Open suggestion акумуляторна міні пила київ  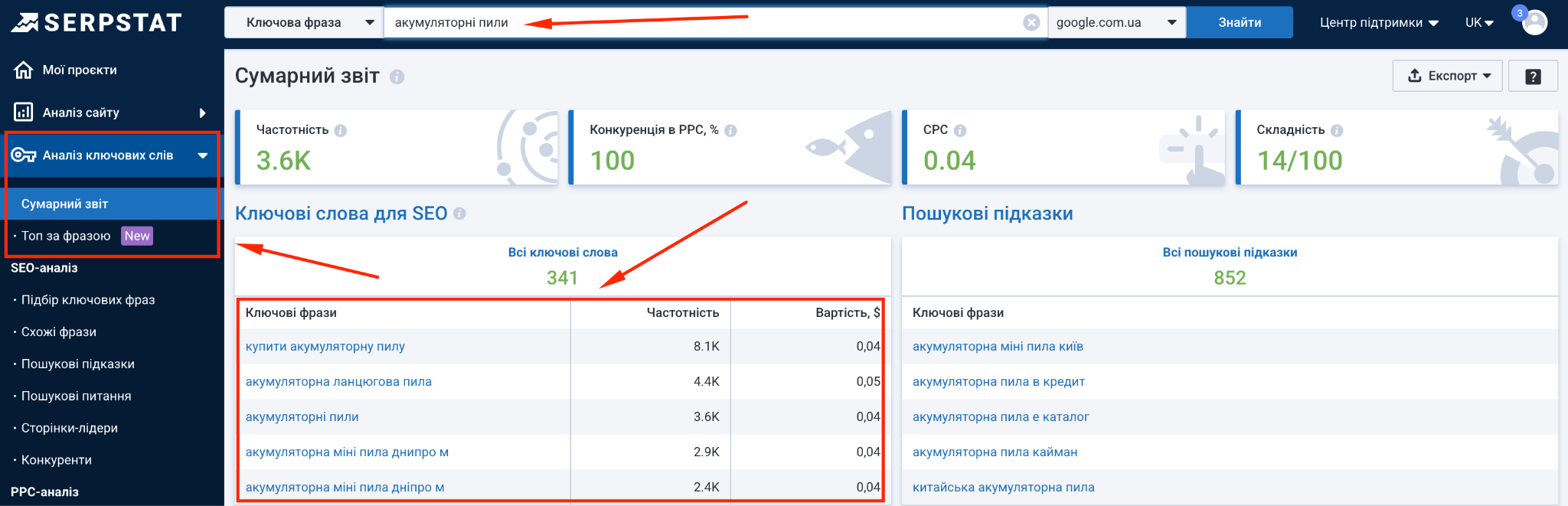pos(998,347)
